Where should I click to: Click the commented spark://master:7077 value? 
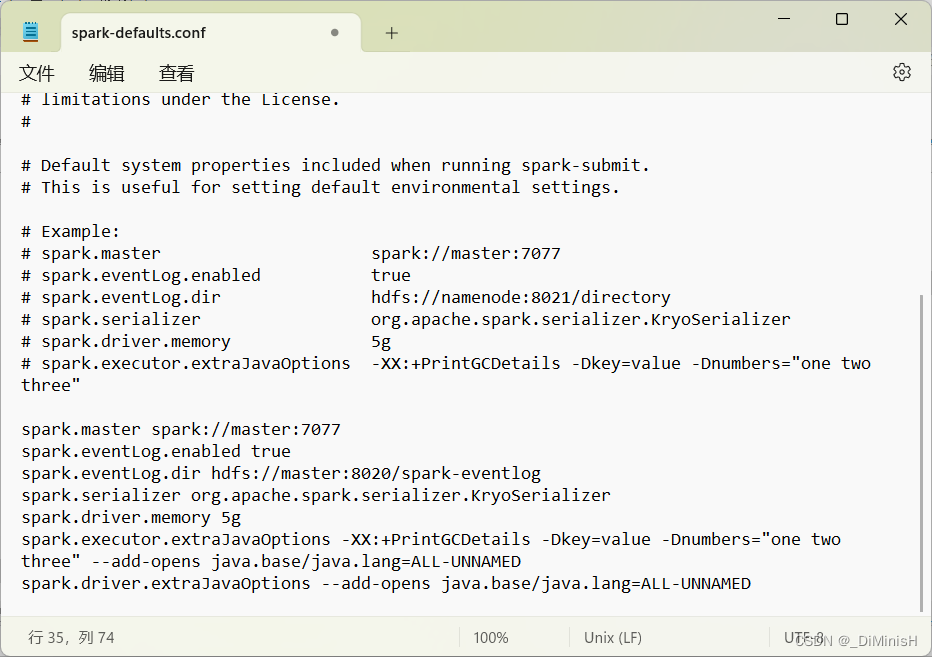[x=465, y=253]
